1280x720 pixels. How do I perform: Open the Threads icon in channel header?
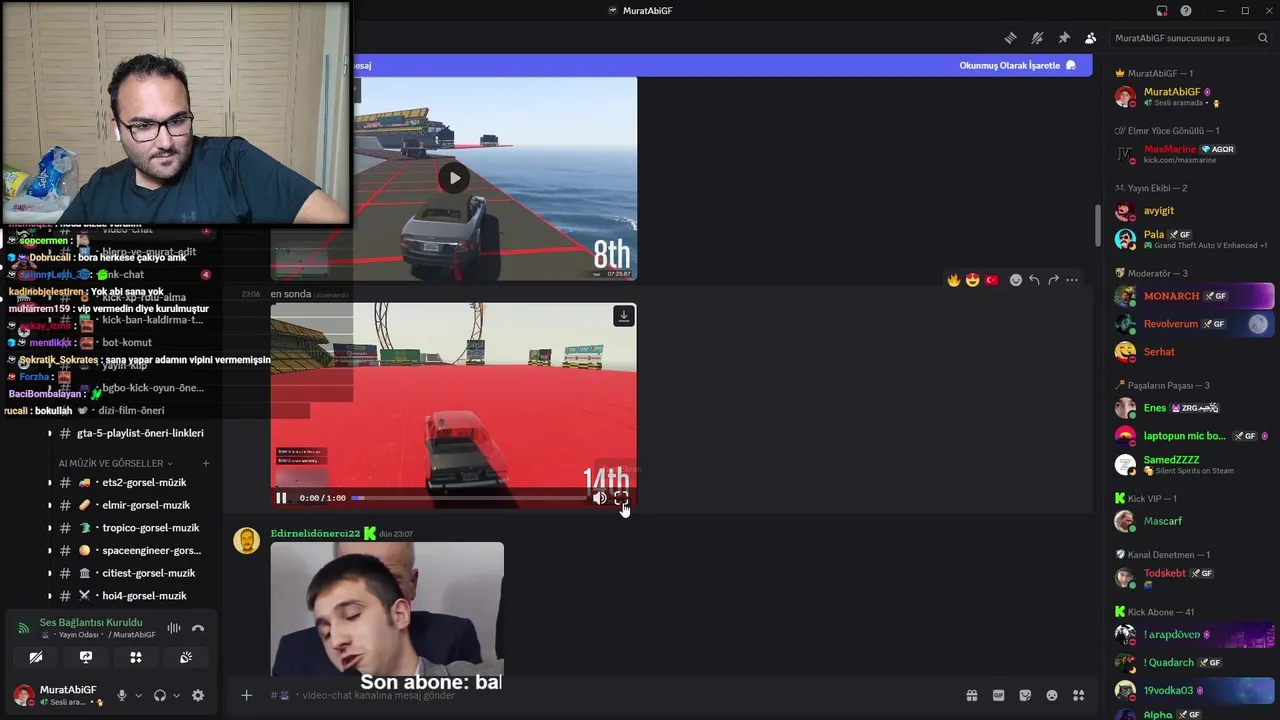coord(1011,38)
